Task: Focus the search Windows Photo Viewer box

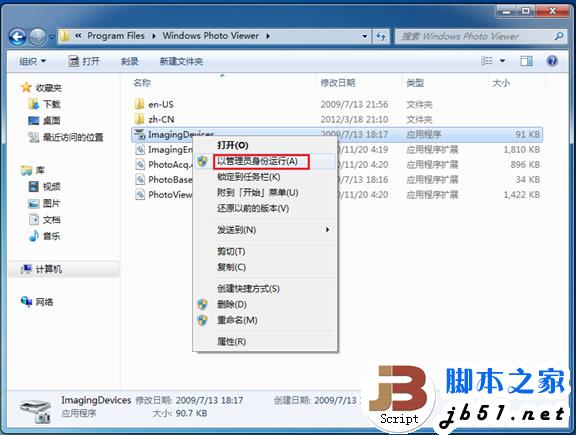Action: pos(474,36)
